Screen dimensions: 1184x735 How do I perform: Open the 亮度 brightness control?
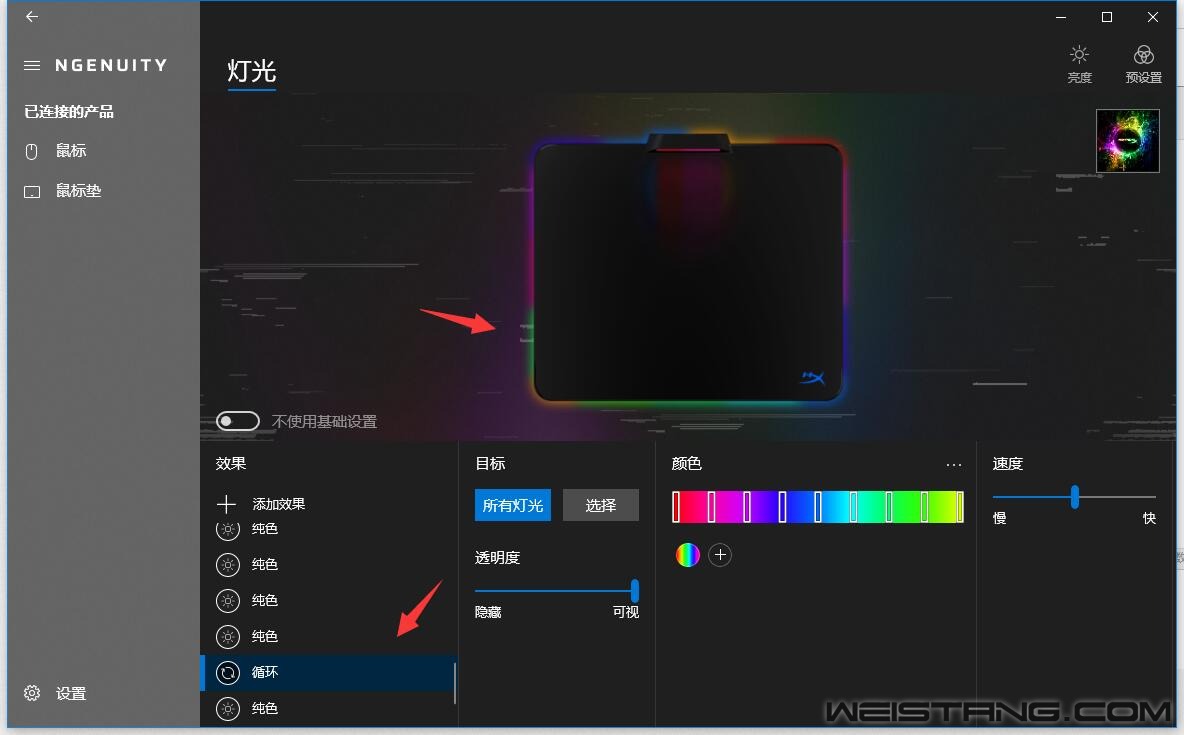1080,64
